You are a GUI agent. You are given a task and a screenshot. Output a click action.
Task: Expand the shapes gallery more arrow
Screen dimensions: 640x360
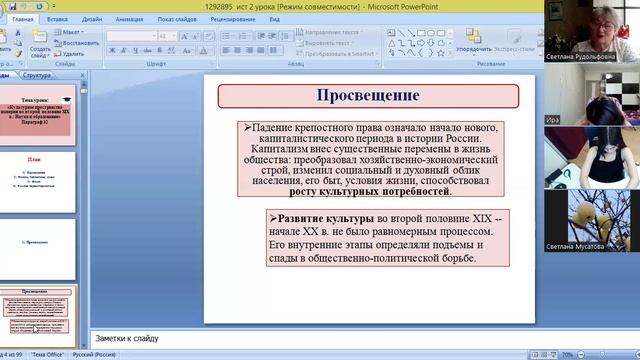[x=450, y=53]
